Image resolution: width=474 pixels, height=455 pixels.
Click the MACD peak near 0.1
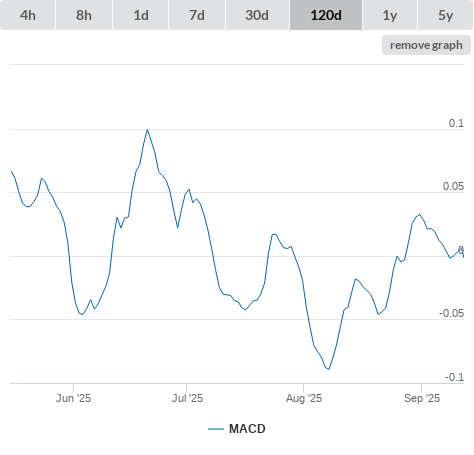tap(147, 130)
